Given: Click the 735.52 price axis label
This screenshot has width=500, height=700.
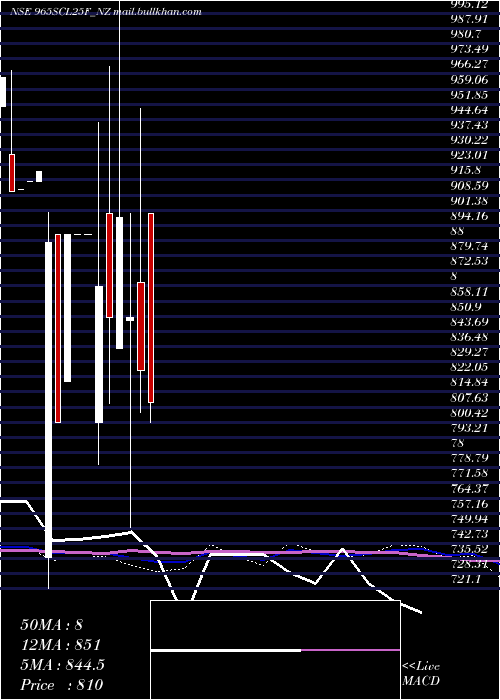Looking at the screenshot, I should pos(469,549).
